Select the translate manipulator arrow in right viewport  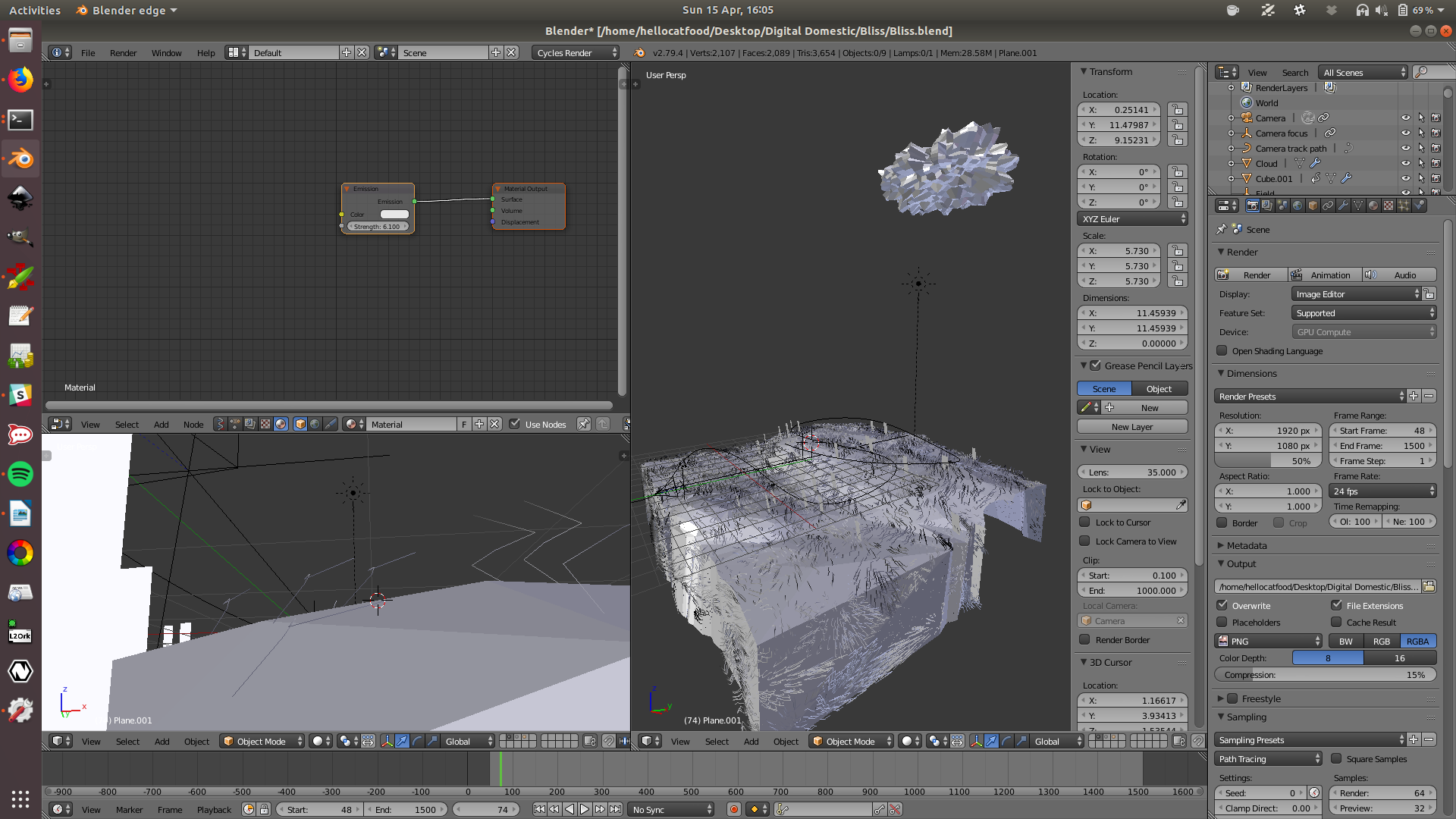[991, 741]
